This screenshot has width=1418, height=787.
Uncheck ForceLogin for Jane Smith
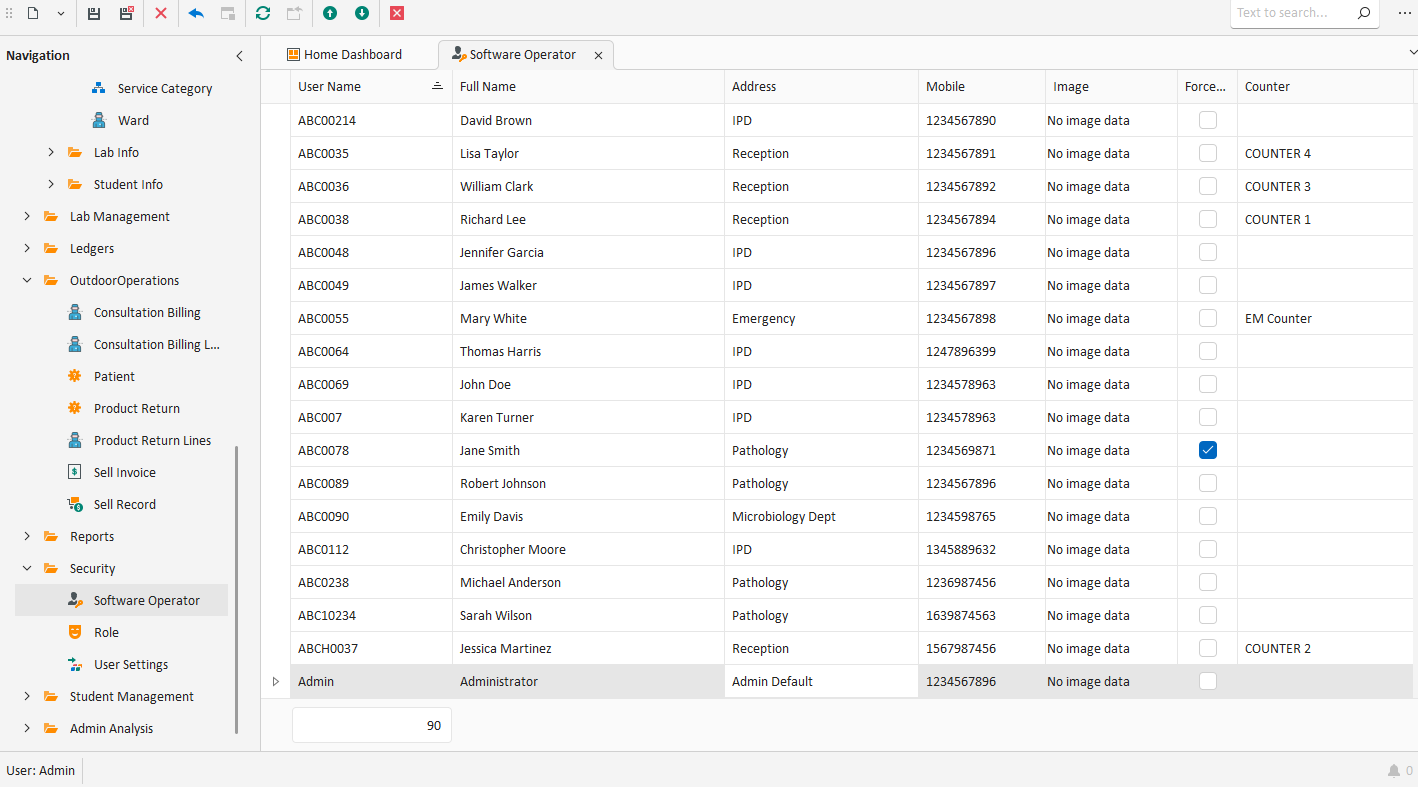[x=1207, y=450]
